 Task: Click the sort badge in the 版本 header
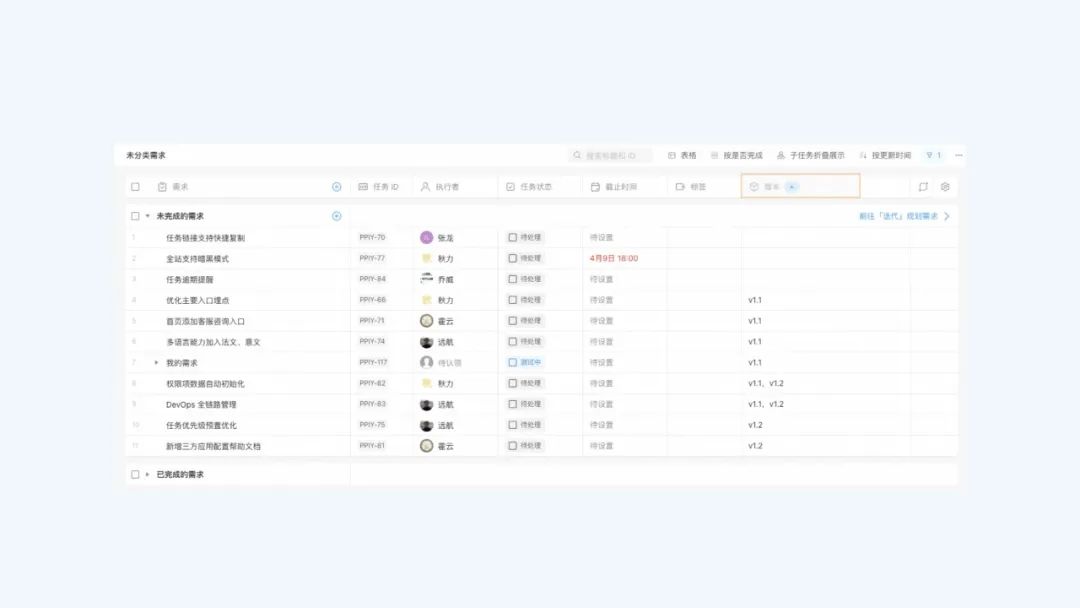(792, 187)
